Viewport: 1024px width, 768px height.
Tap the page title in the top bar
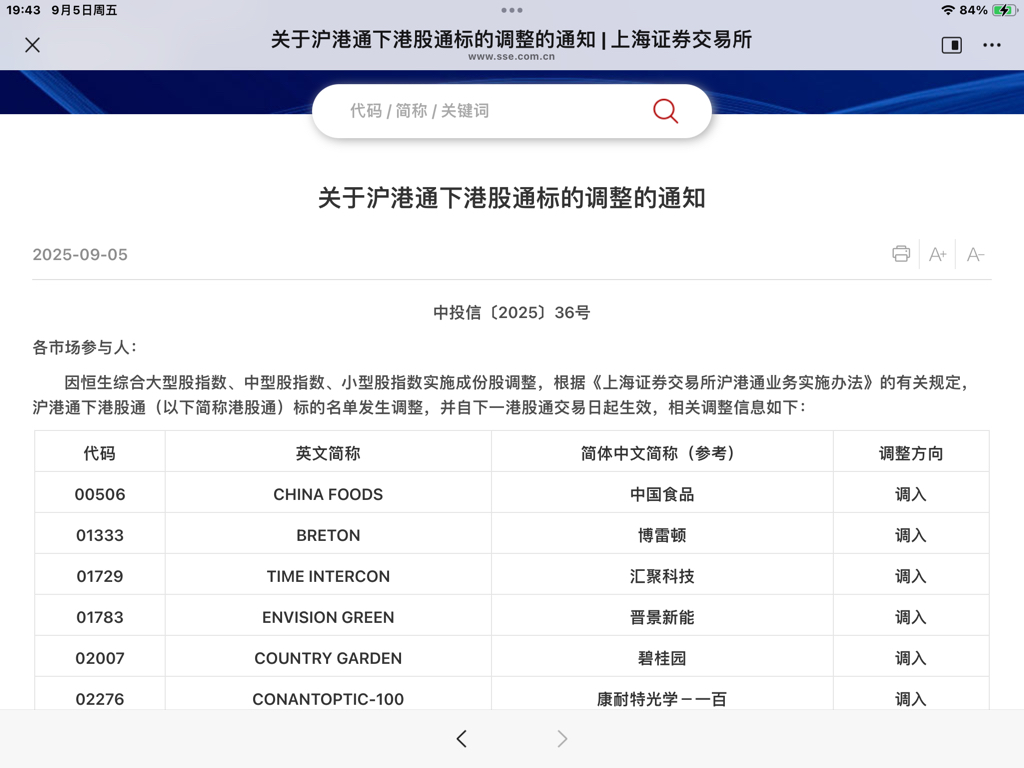[511, 39]
